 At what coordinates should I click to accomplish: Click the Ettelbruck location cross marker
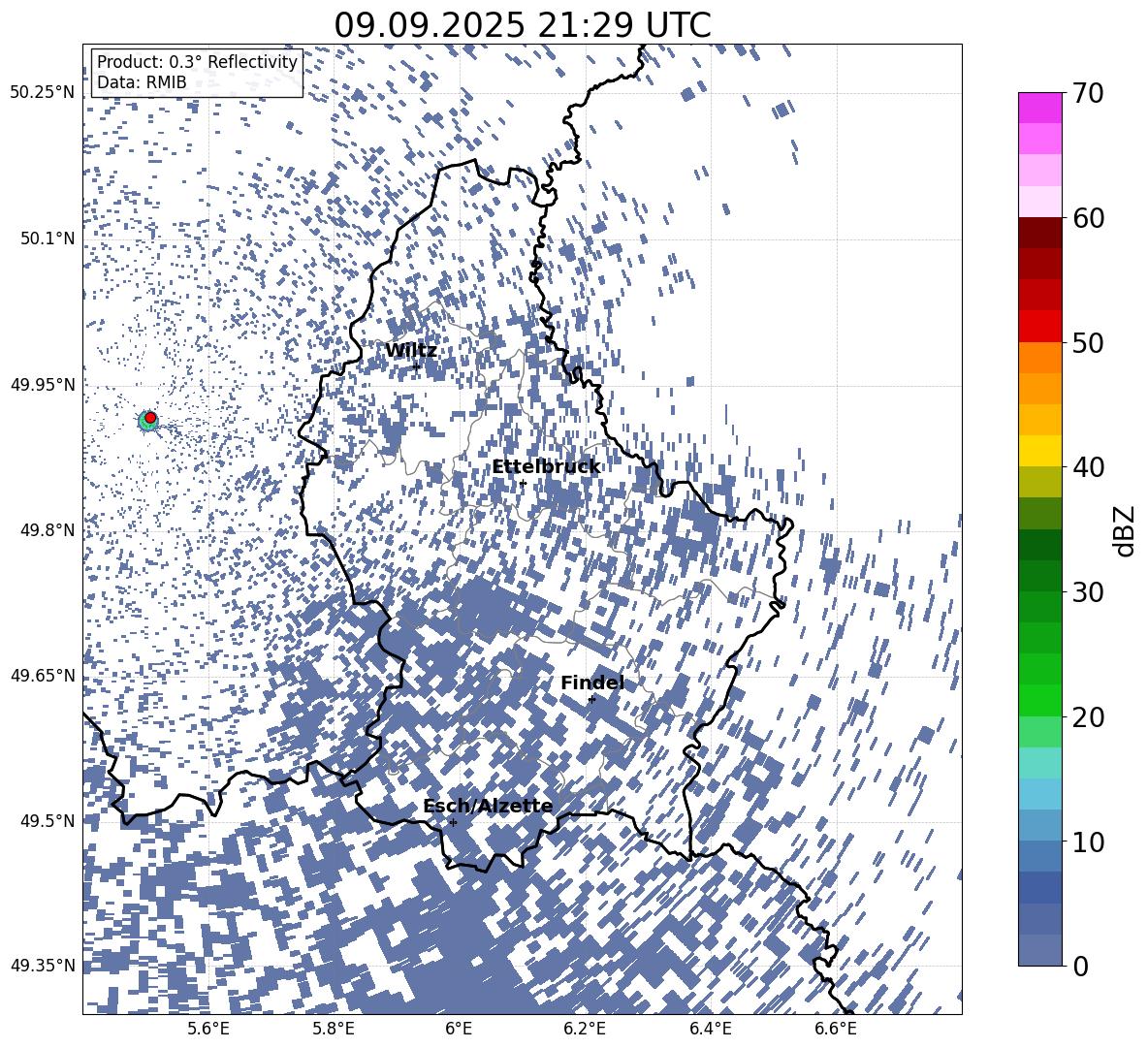523,483
